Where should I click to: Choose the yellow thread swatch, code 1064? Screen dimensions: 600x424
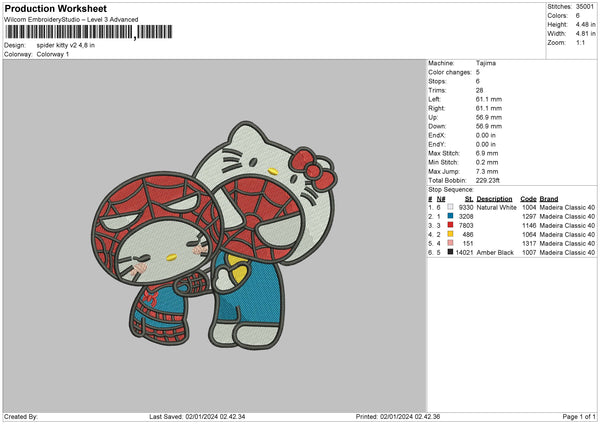pos(450,234)
